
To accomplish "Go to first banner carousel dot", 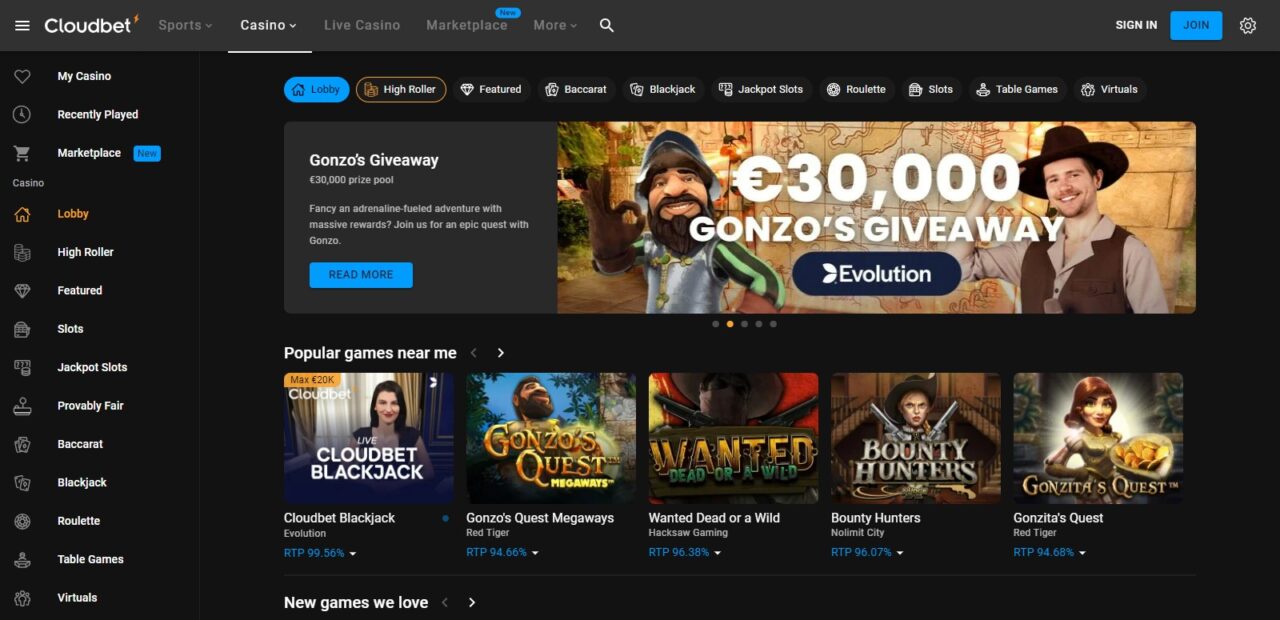I will coord(715,324).
